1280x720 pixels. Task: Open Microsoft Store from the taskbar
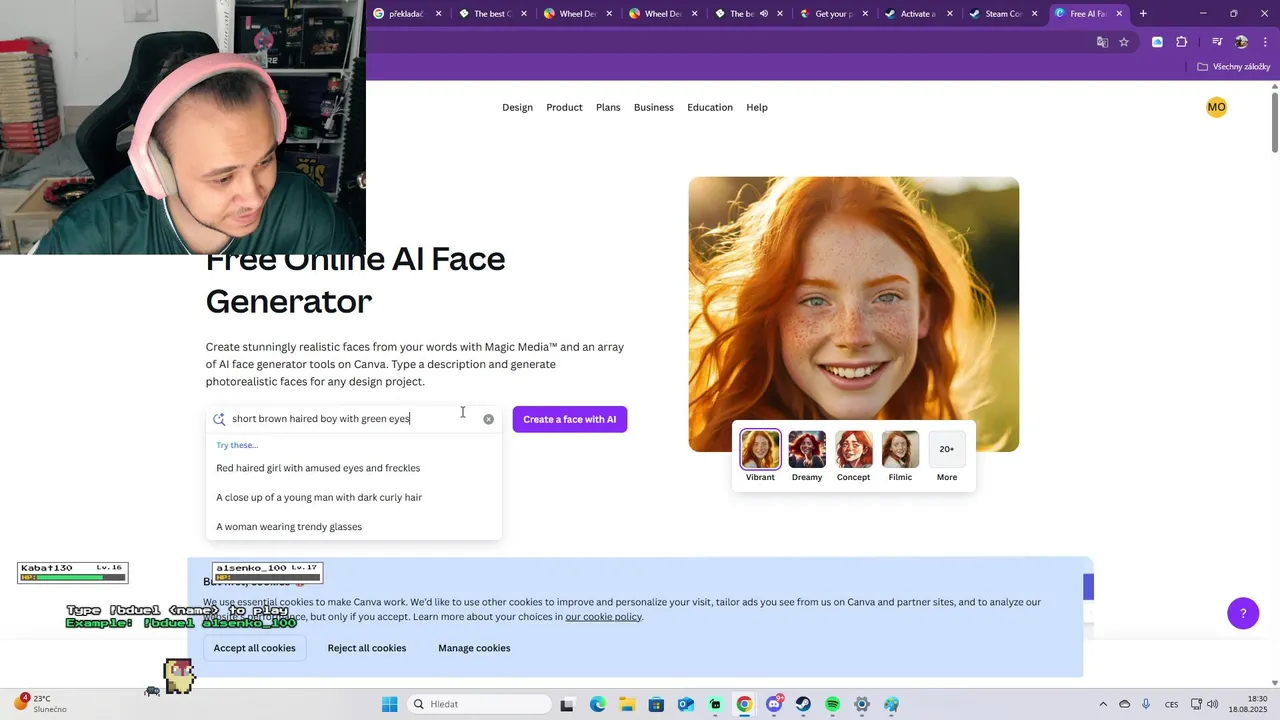click(x=656, y=704)
